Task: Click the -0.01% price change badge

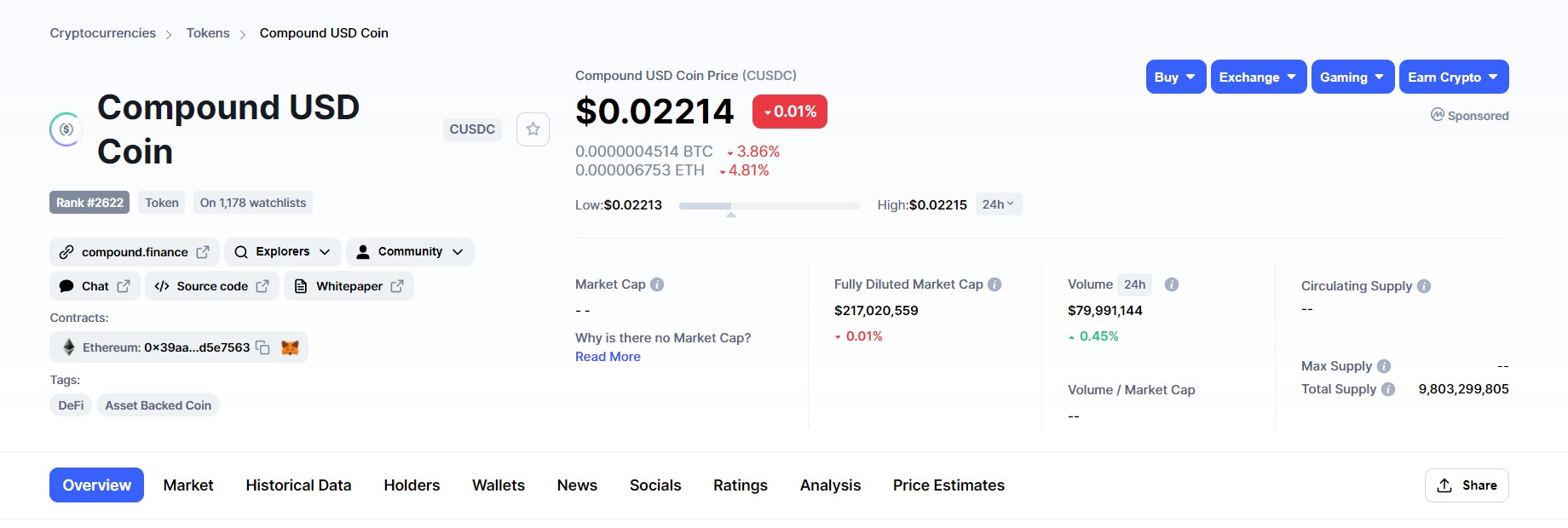Action: (x=790, y=112)
